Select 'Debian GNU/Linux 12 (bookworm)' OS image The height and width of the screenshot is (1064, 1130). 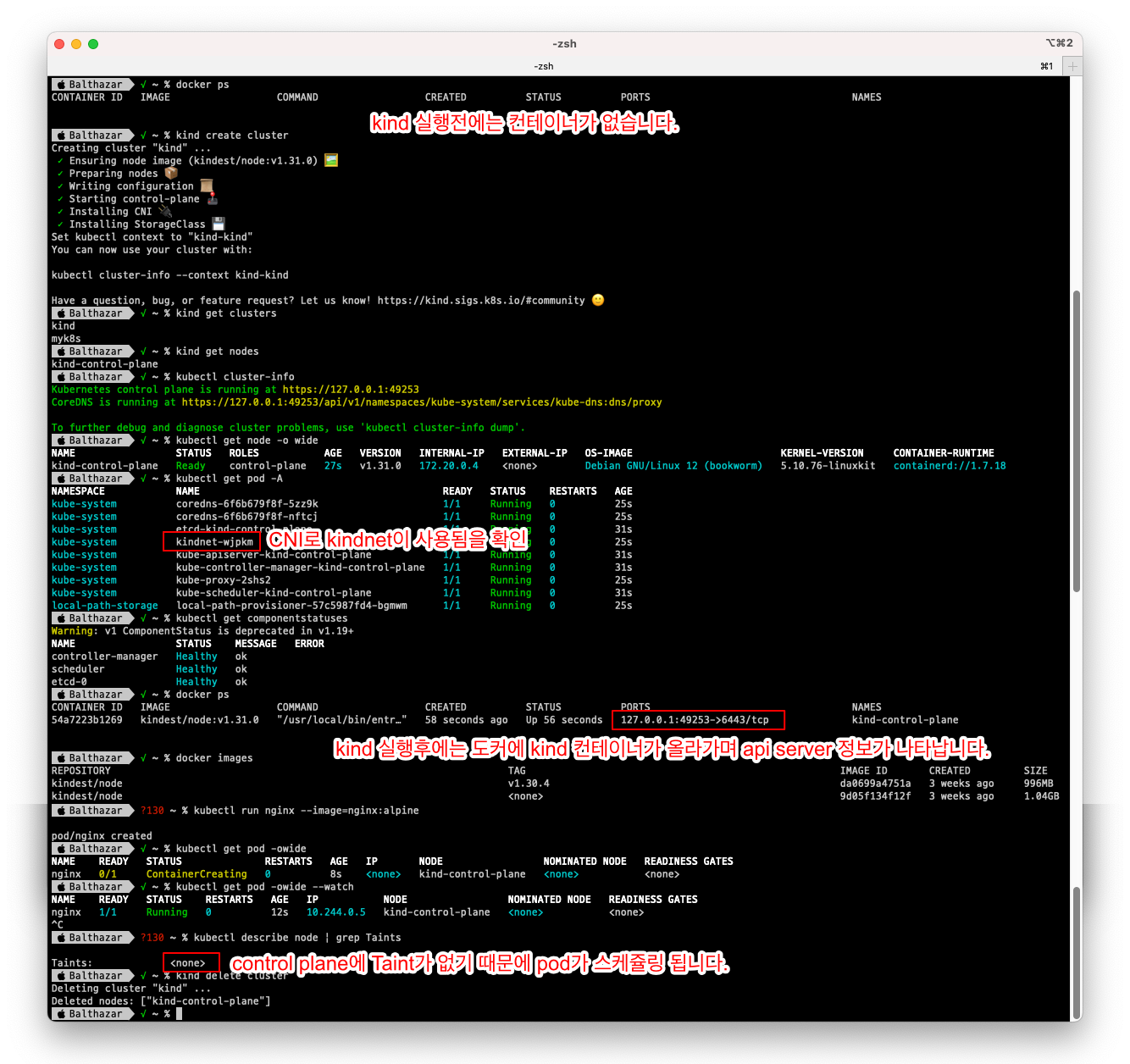coord(673,466)
